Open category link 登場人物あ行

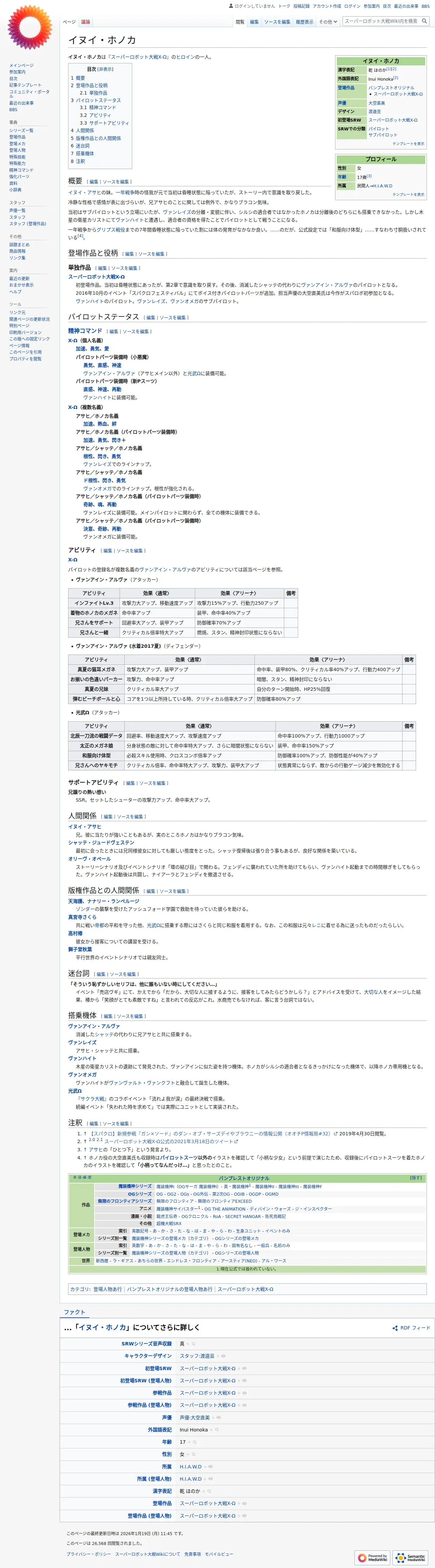point(108,1289)
